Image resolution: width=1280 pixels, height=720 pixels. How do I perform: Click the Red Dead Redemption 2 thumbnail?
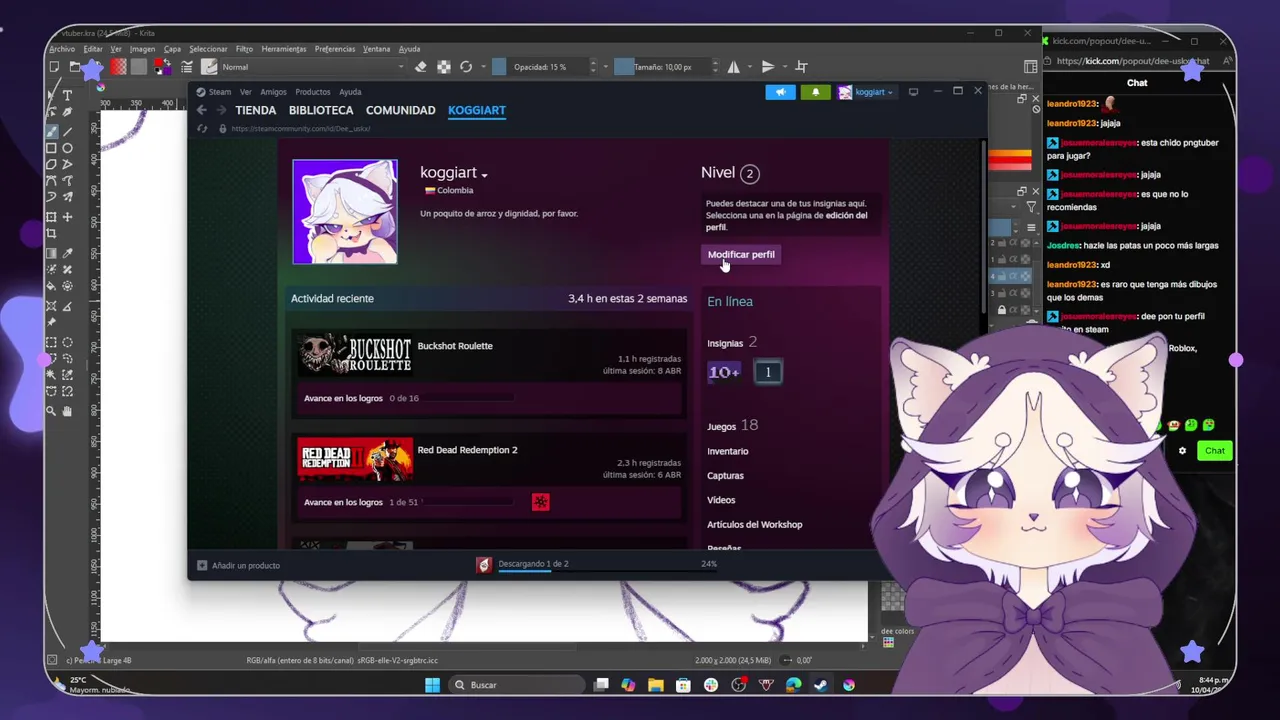pos(354,459)
